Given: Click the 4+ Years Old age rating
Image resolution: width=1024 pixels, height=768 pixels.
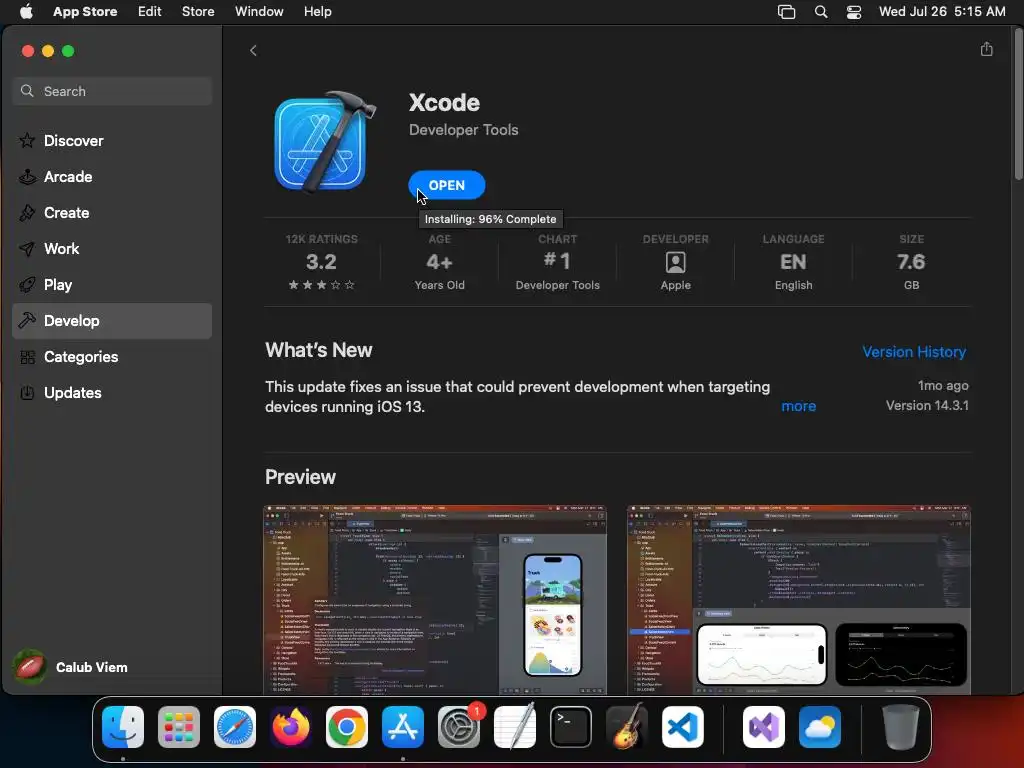Looking at the screenshot, I should 440,262.
